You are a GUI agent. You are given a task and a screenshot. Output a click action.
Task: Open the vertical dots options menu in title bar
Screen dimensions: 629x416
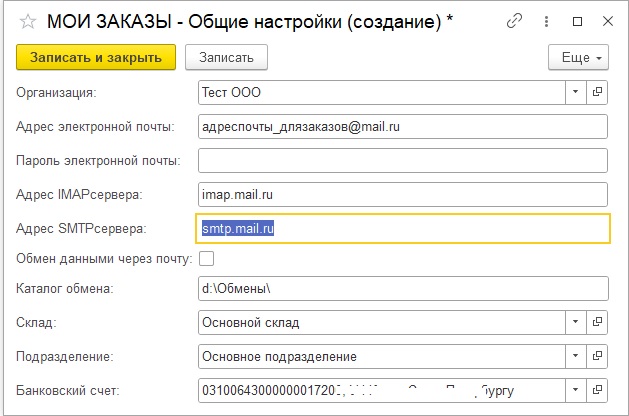(x=547, y=20)
